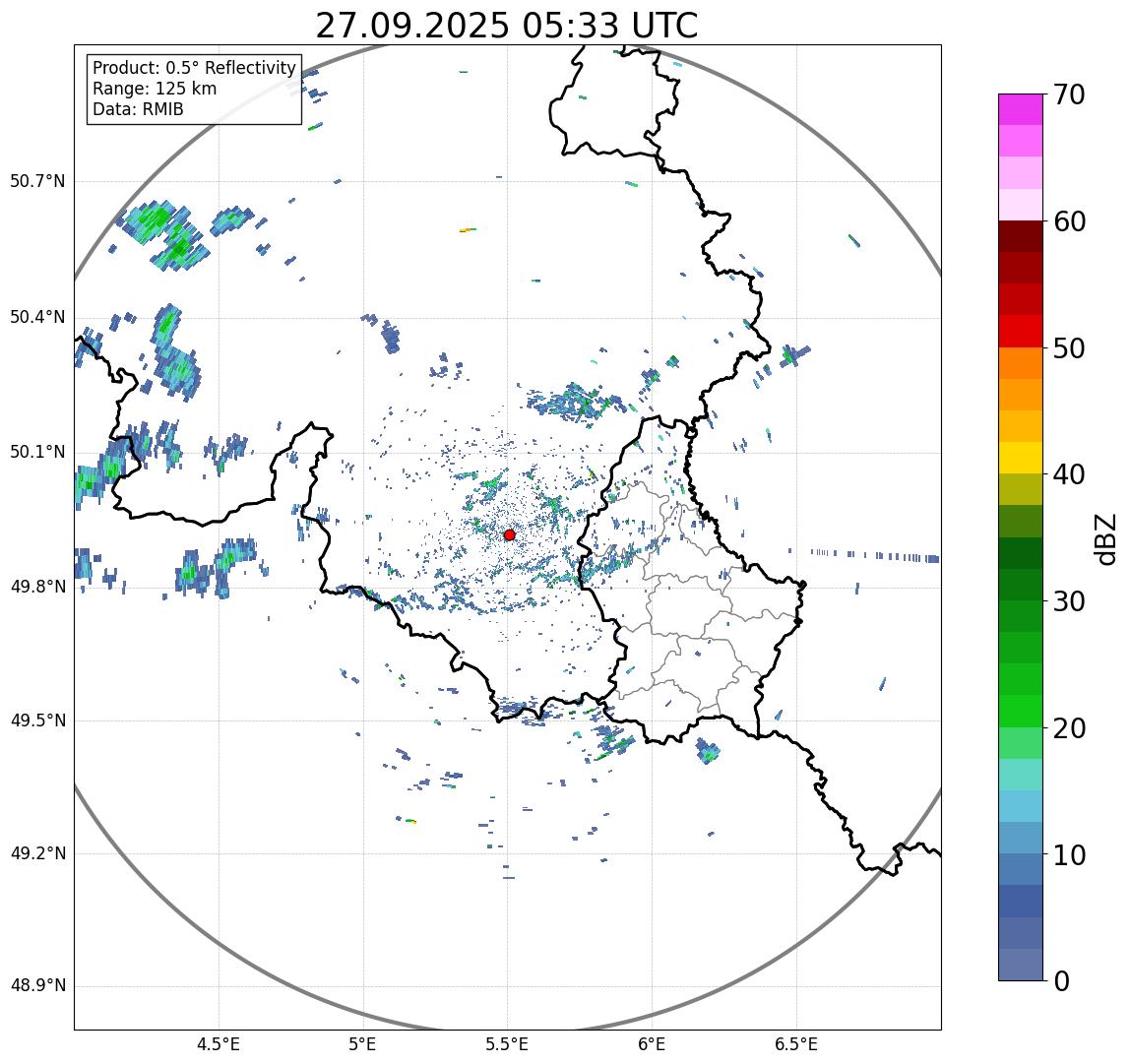Click the 5.5°E longitude label
The image size is (1130, 1064).
(507, 1044)
